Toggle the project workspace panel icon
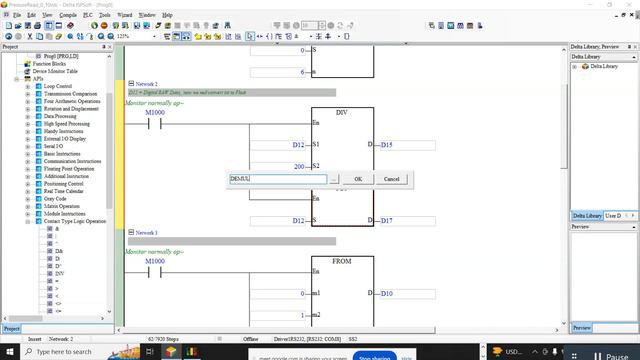This screenshot has height=360, width=640. 49,25
